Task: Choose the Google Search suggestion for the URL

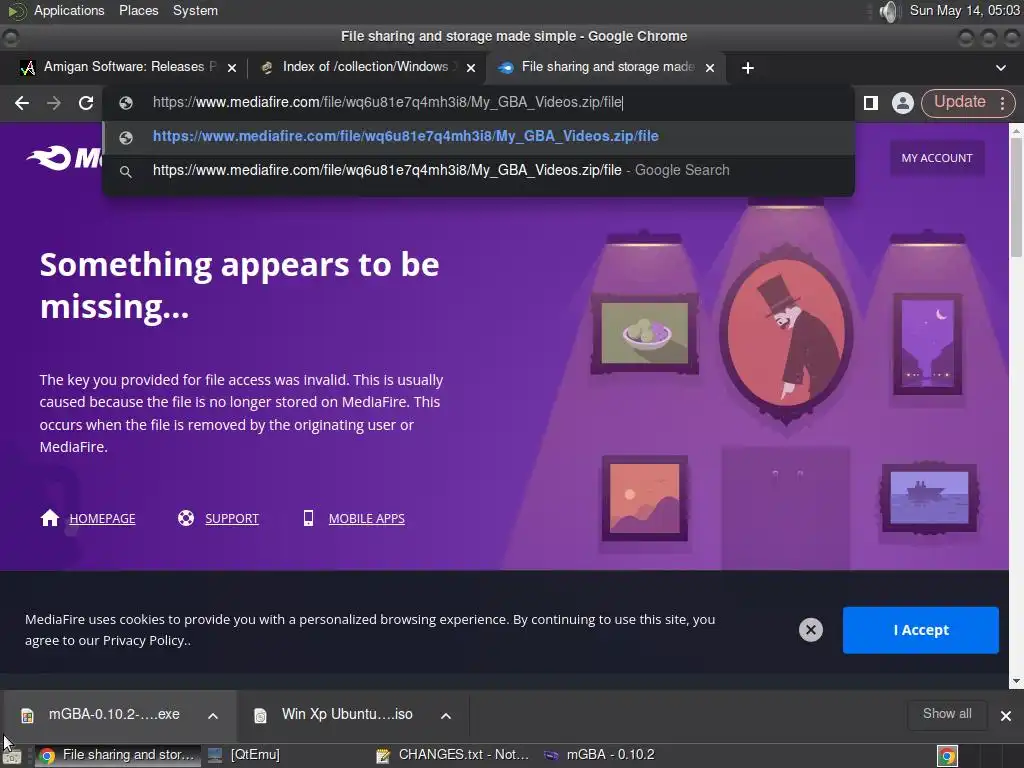Action: 479,170
